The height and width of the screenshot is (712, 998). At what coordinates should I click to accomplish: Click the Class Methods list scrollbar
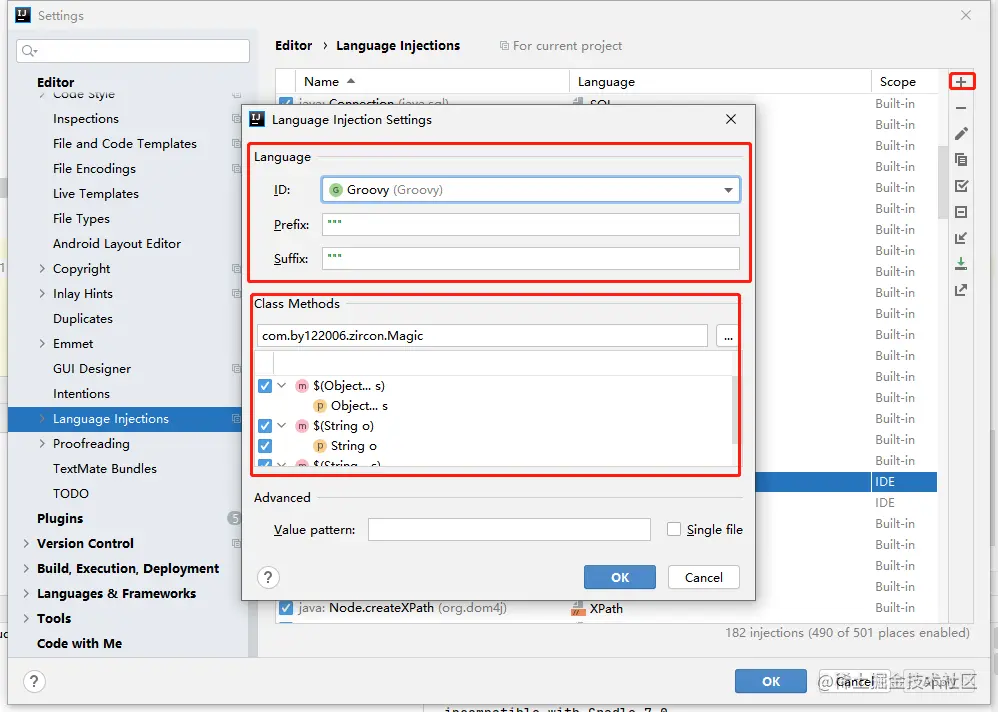(x=734, y=410)
